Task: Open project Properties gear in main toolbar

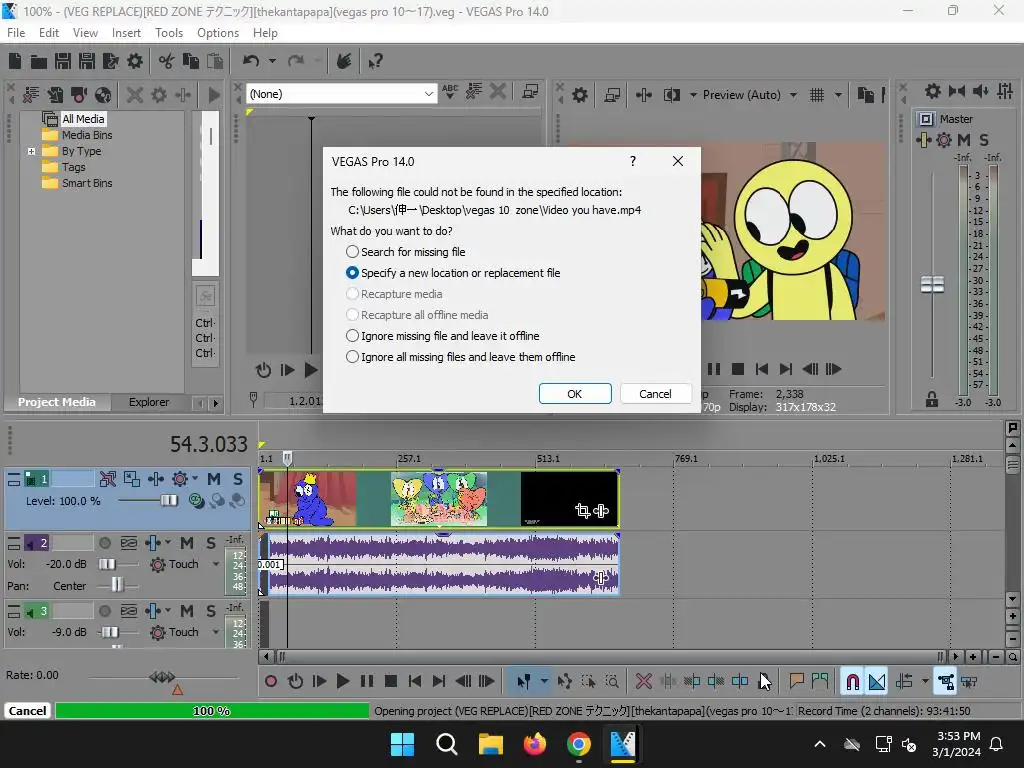Action: pos(135,61)
